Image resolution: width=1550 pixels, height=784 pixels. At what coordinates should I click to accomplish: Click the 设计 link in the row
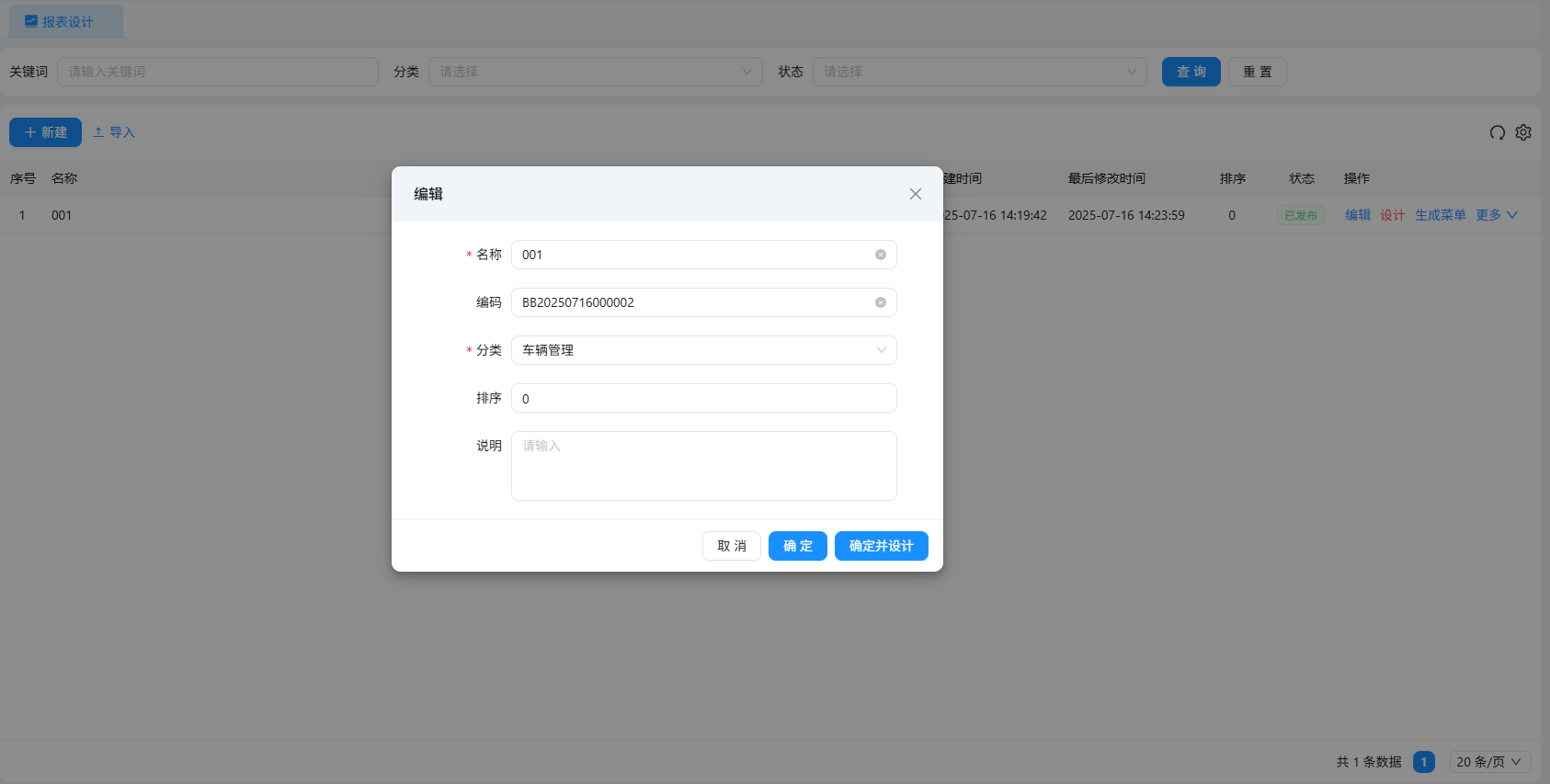pos(1392,215)
